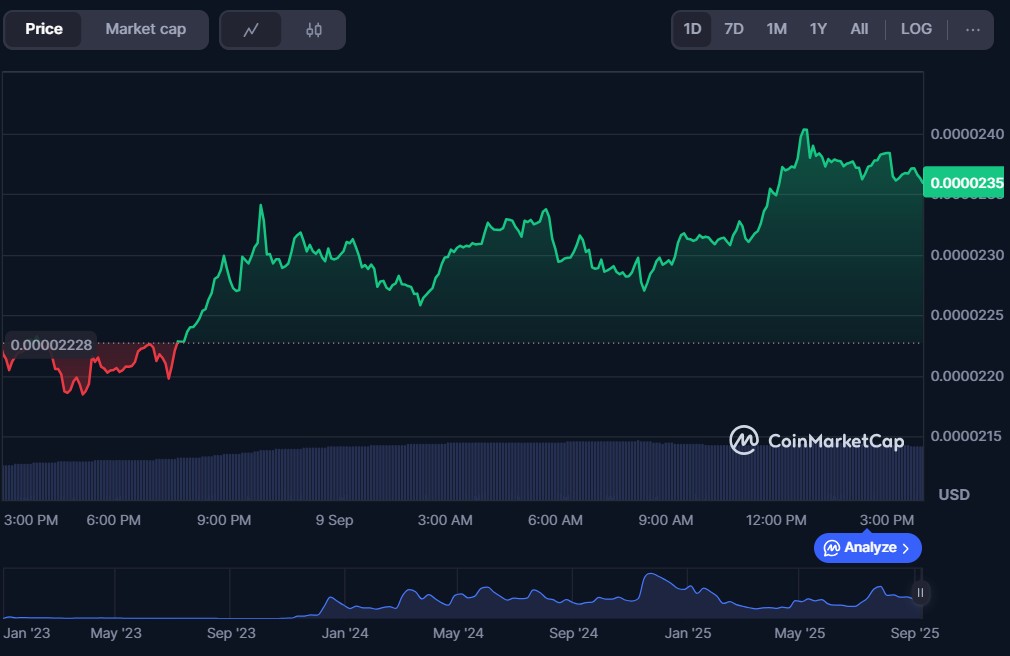Select the Price tab
Viewport: 1010px width, 656px height.
pyautogui.click(x=44, y=29)
